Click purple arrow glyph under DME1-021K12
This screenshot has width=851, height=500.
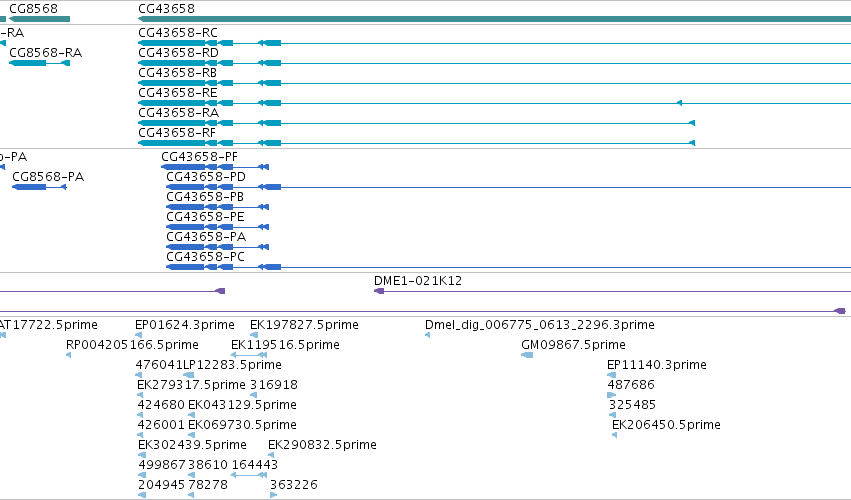379,292
